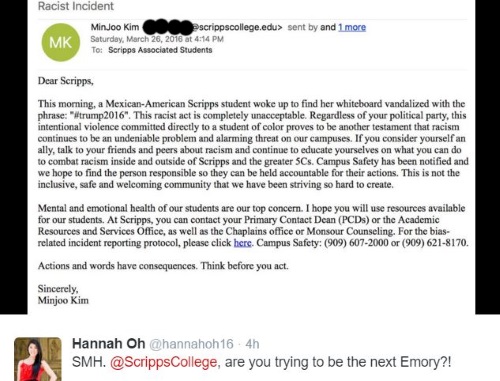Click the 'Minjoo Kim' closing signature

pos(63,300)
